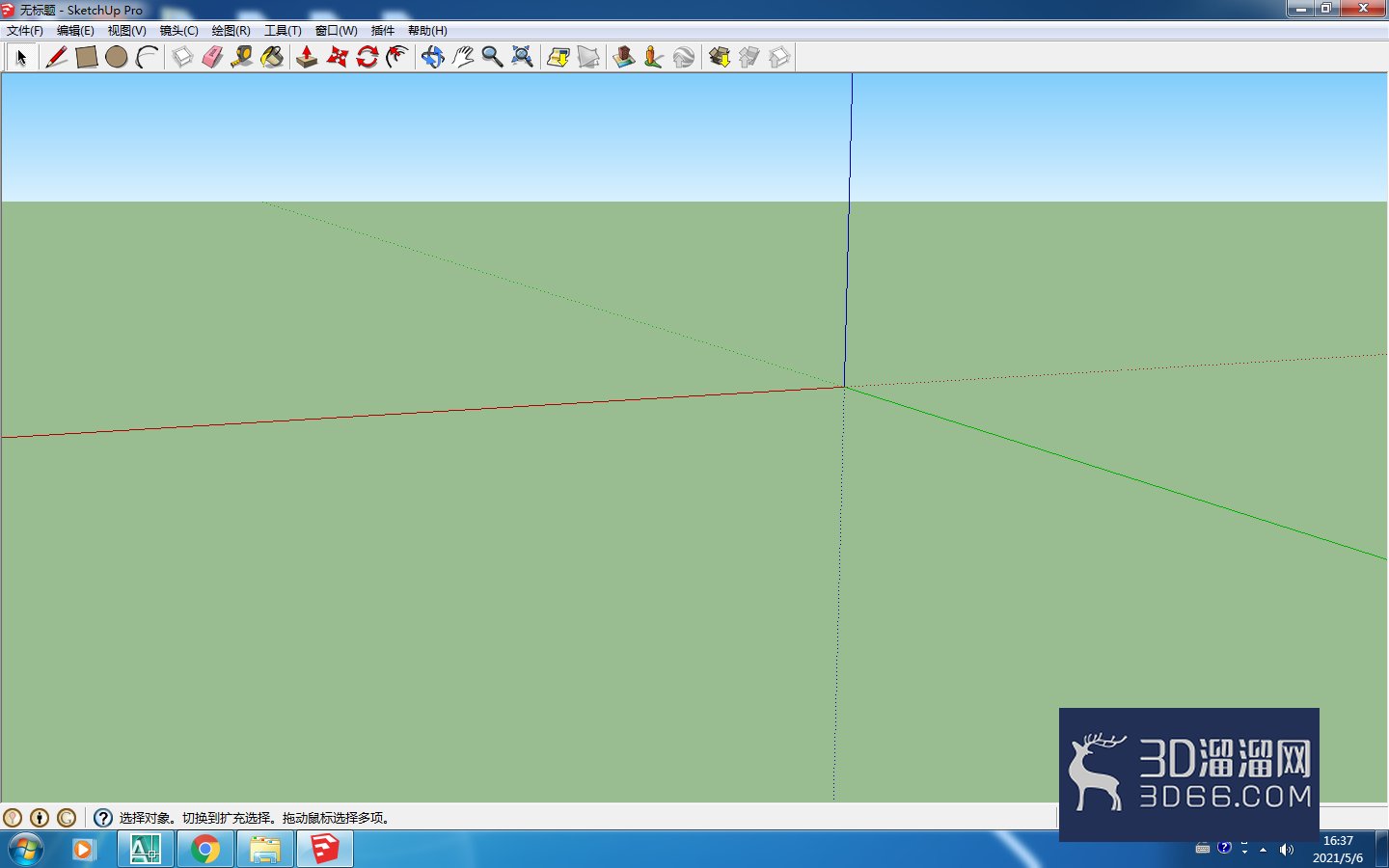This screenshot has height=868, width=1389.
Task: Click the keyboard input tray icon
Action: 1203,849
